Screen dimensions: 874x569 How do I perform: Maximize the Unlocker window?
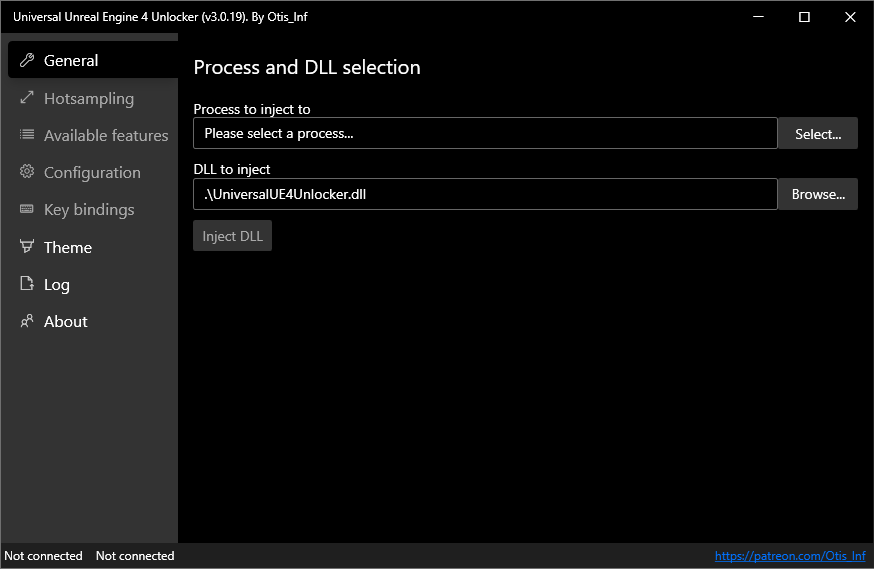pos(804,17)
